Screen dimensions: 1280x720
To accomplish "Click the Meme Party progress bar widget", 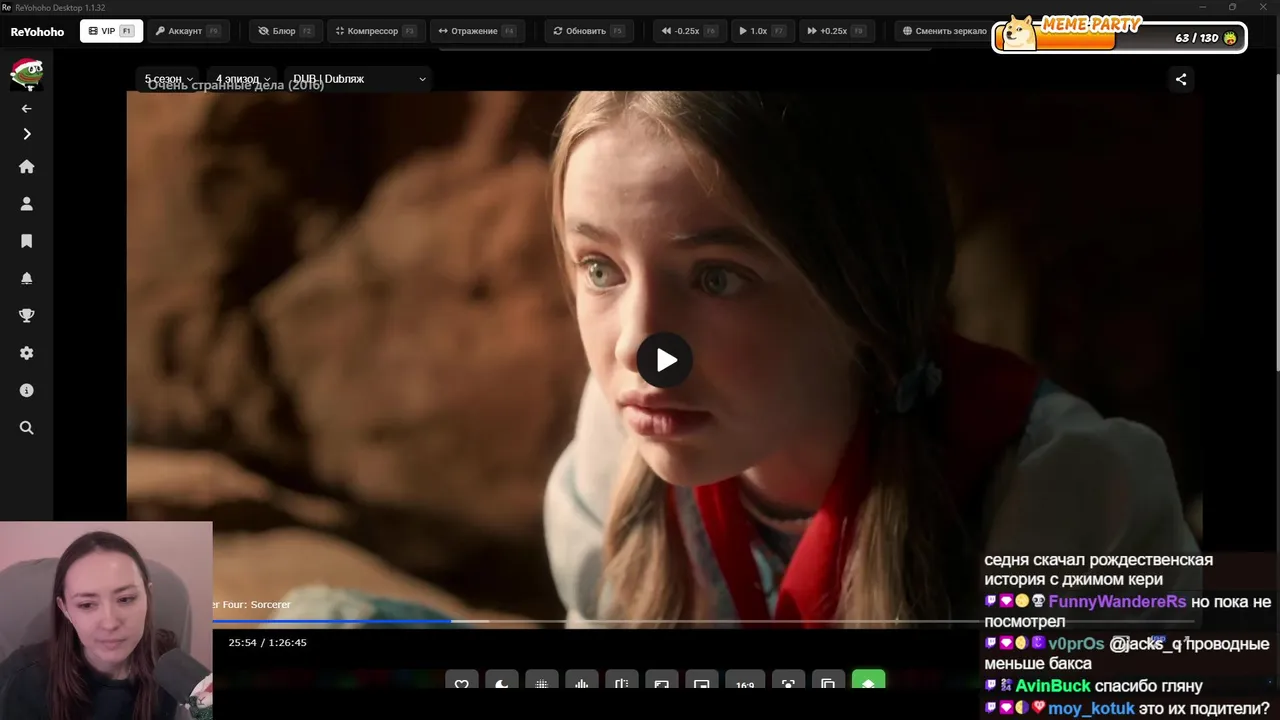I will [x=1119, y=35].
